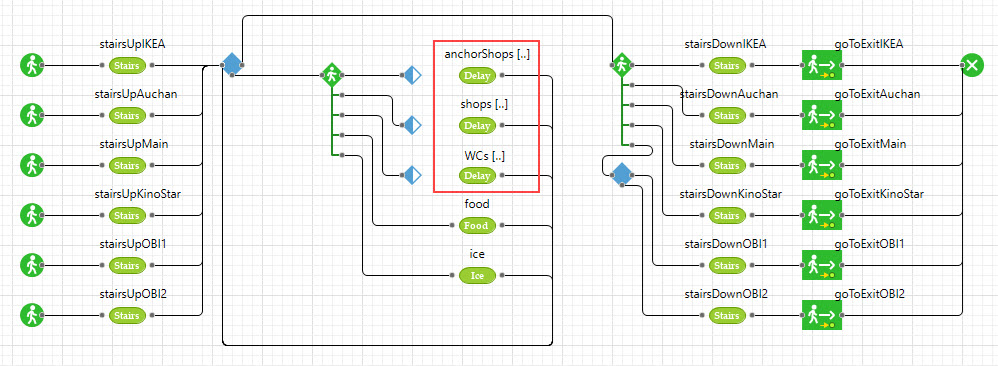Click the anchorShops Delay block
This screenshot has height=366, width=998.
pos(477,76)
